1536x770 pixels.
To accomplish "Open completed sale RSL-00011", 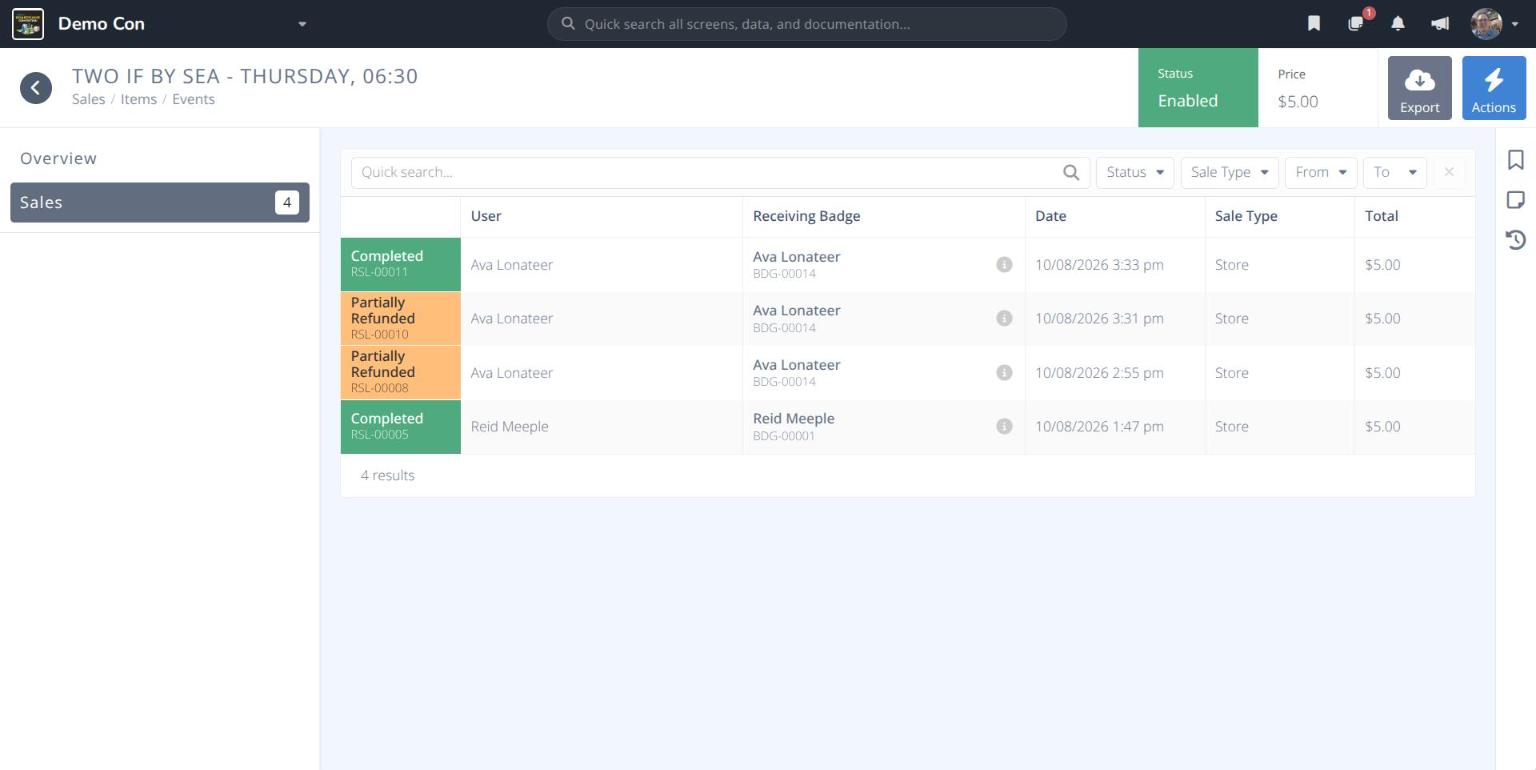I will [x=400, y=264].
